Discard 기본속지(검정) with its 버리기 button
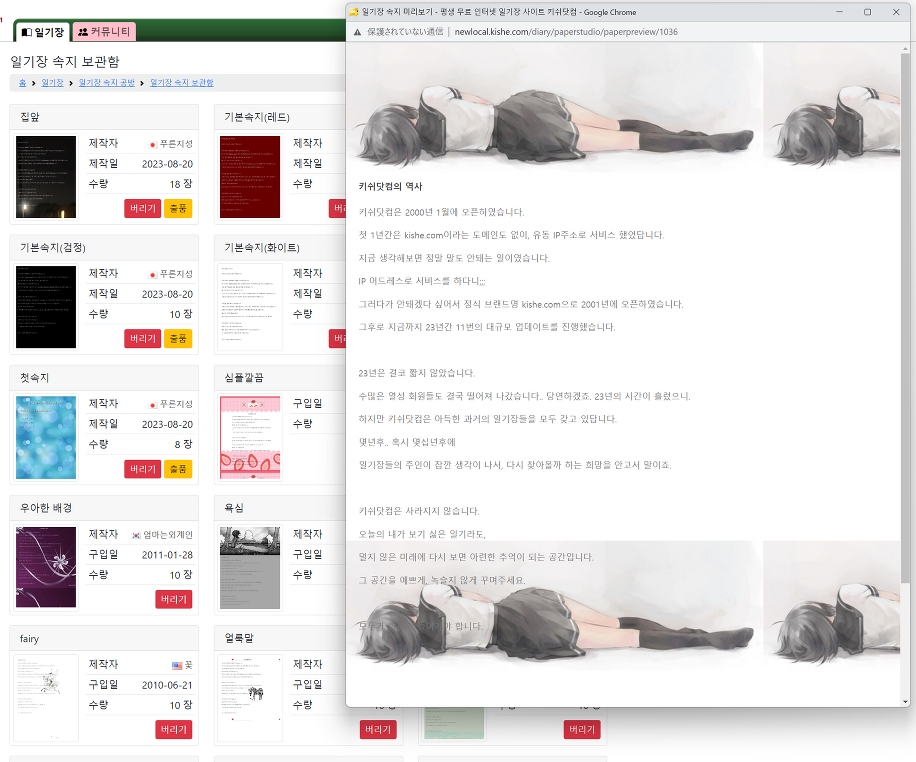Viewport: 916px width, 762px height. click(x=143, y=339)
